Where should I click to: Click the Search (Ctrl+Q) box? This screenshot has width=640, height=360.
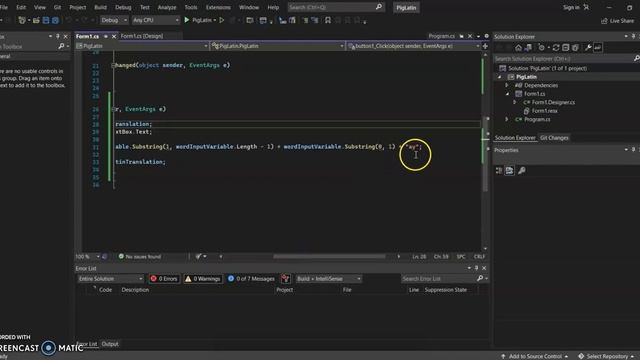click(336, 7)
